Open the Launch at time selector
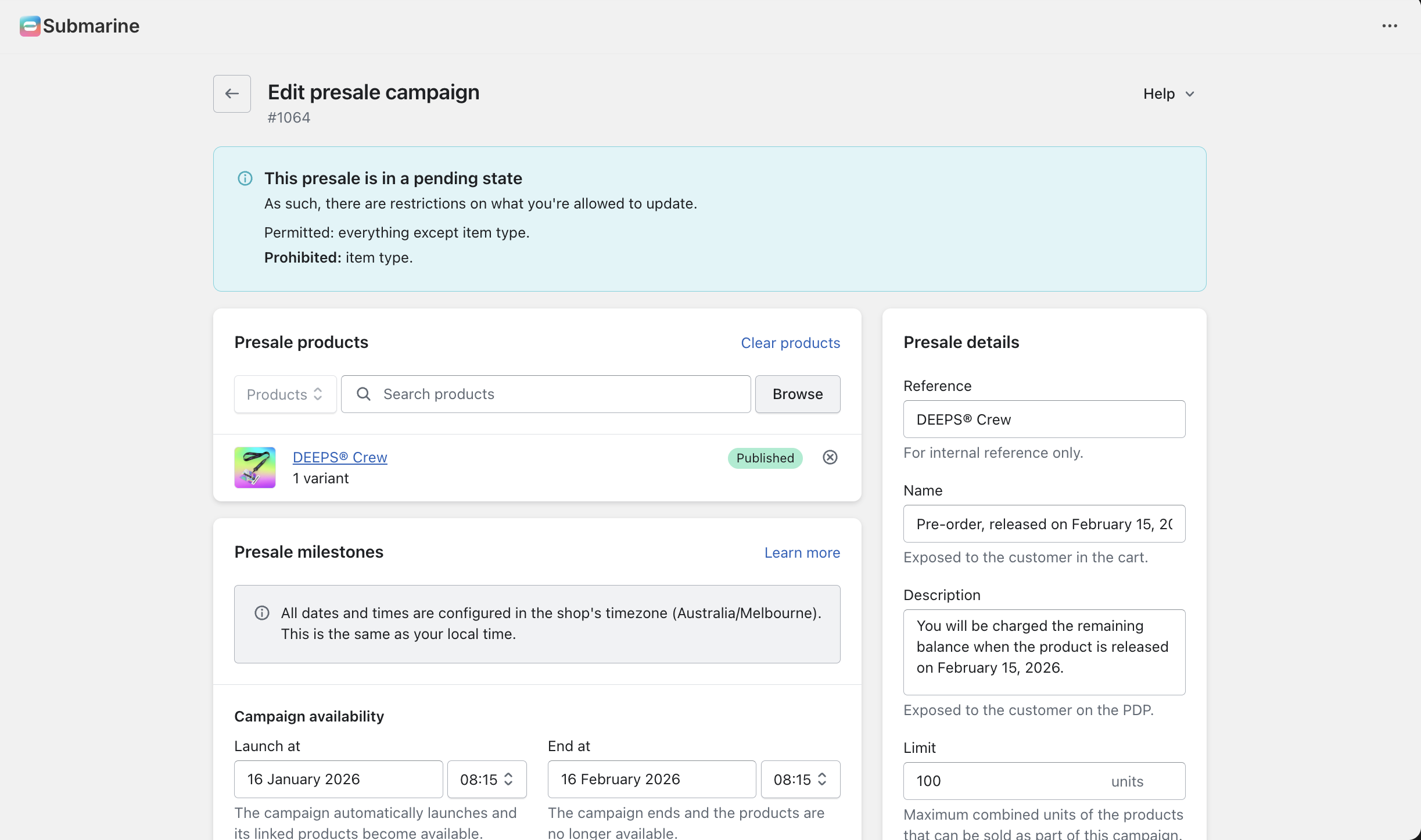Viewport: 1421px width, 840px height. coord(486,780)
